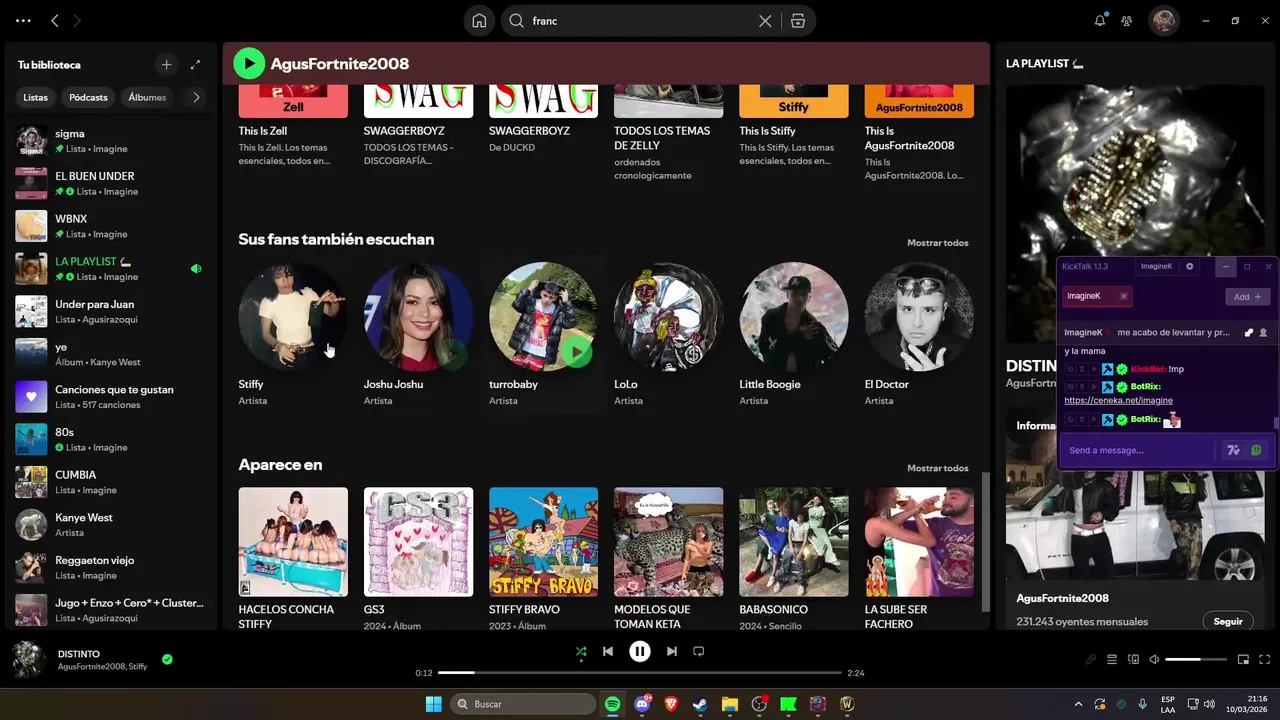Open Little Boogie artist card
This screenshot has height=720, width=1280.
click(794, 334)
